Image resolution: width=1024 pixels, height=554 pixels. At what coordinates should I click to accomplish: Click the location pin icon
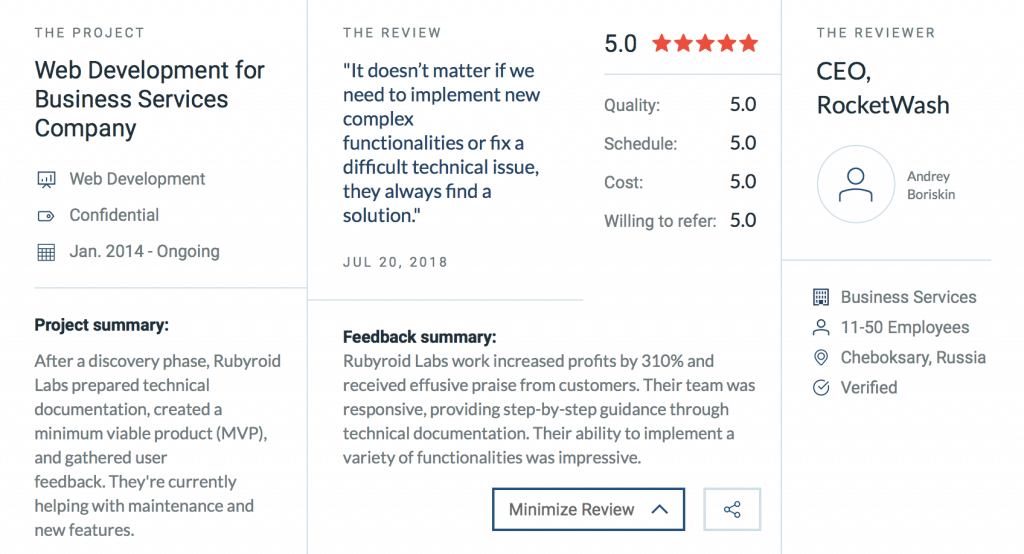click(821, 357)
